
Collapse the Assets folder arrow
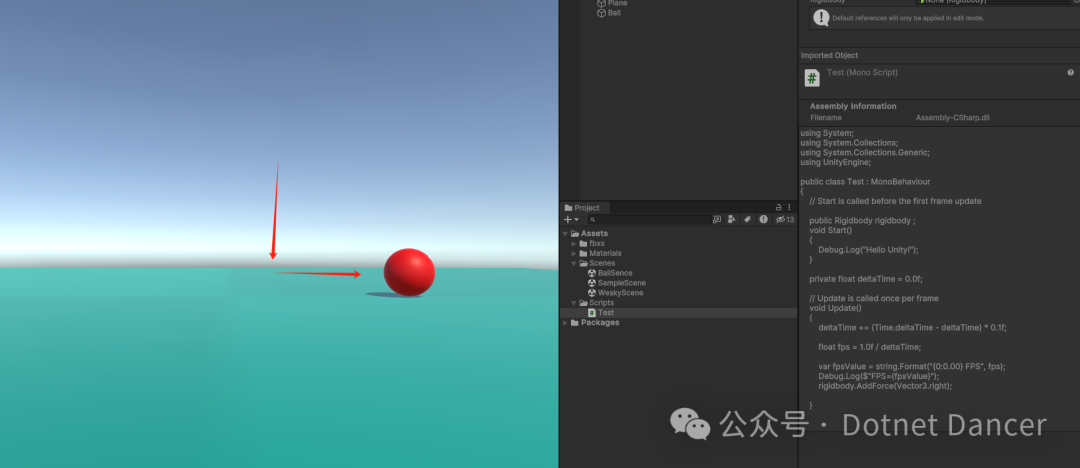pos(566,234)
